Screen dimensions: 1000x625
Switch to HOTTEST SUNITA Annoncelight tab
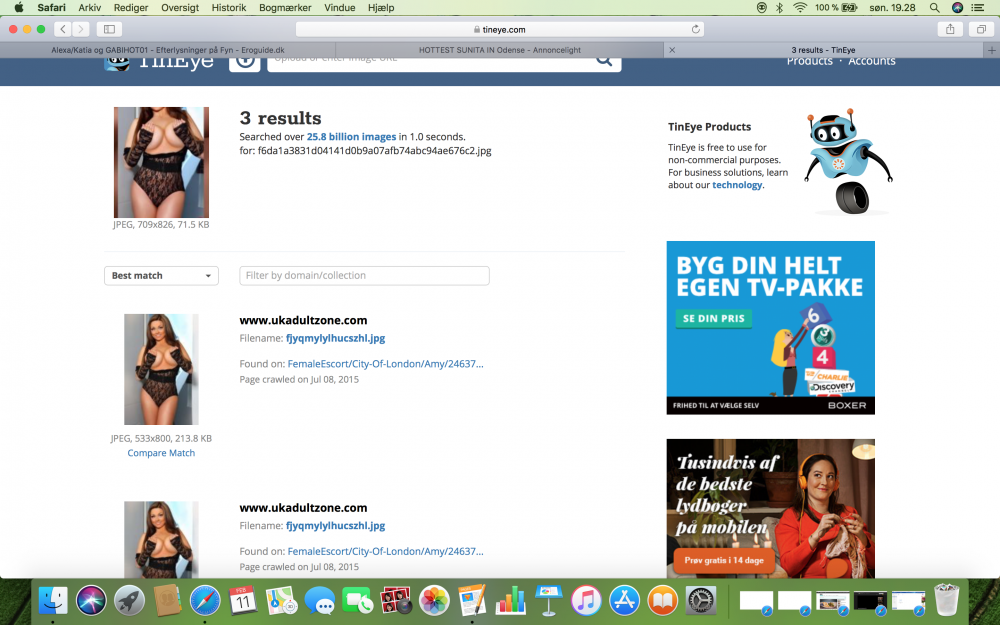point(500,50)
